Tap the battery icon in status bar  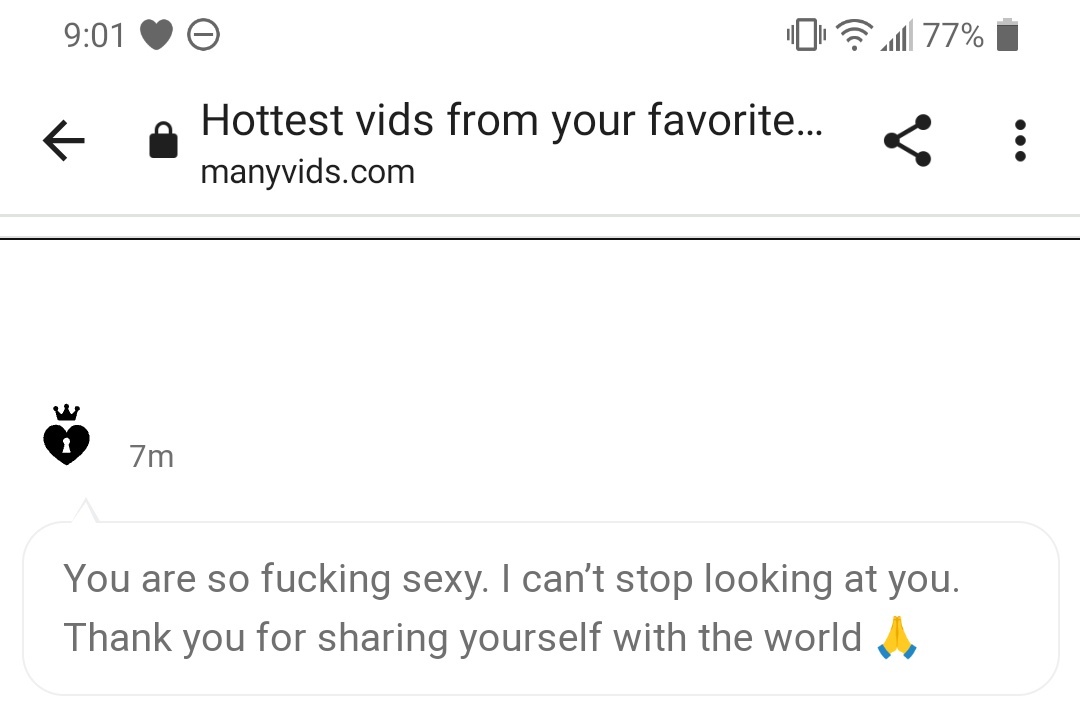pyautogui.click(x=1007, y=34)
